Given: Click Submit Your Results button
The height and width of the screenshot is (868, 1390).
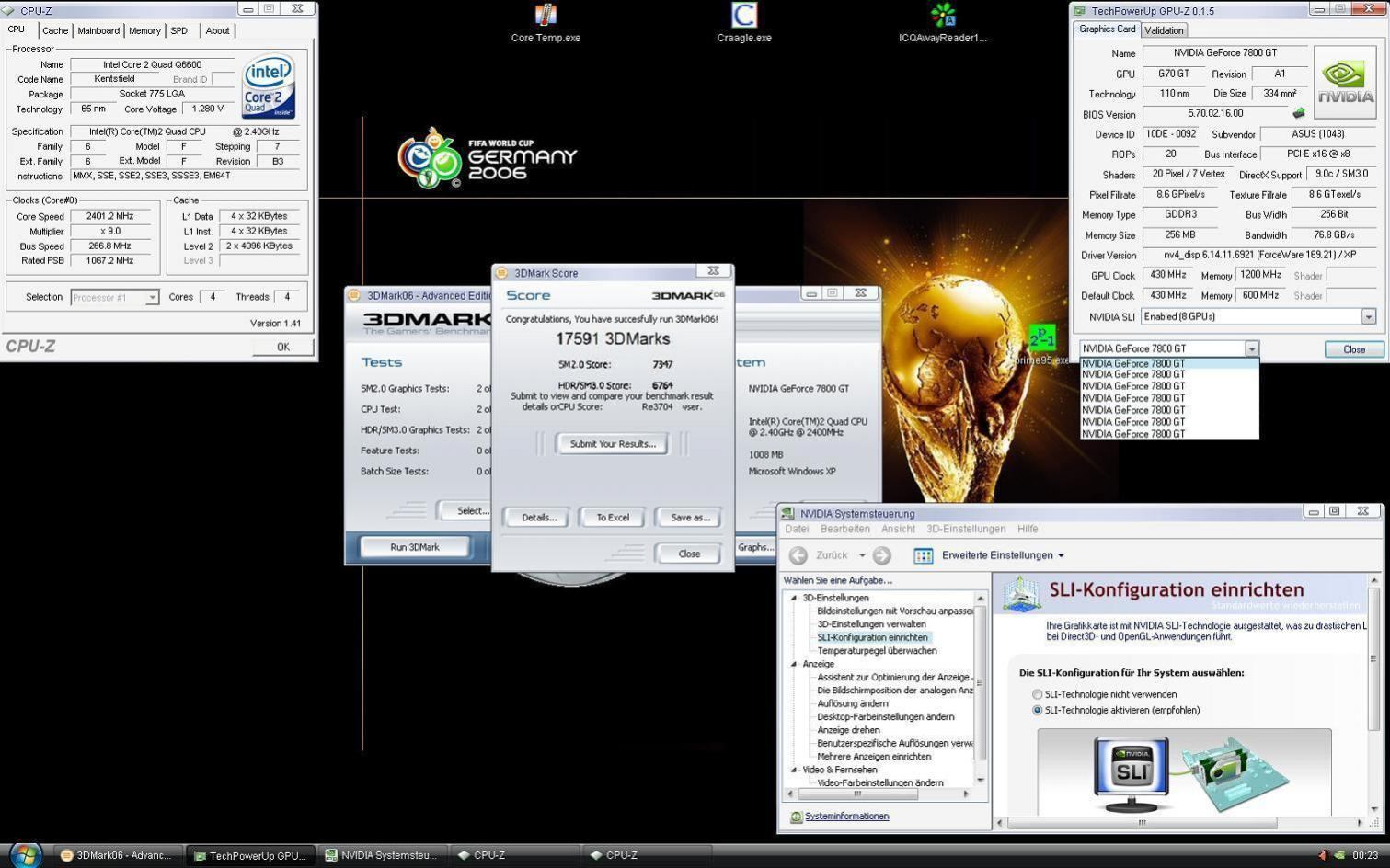Looking at the screenshot, I should point(613,444).
